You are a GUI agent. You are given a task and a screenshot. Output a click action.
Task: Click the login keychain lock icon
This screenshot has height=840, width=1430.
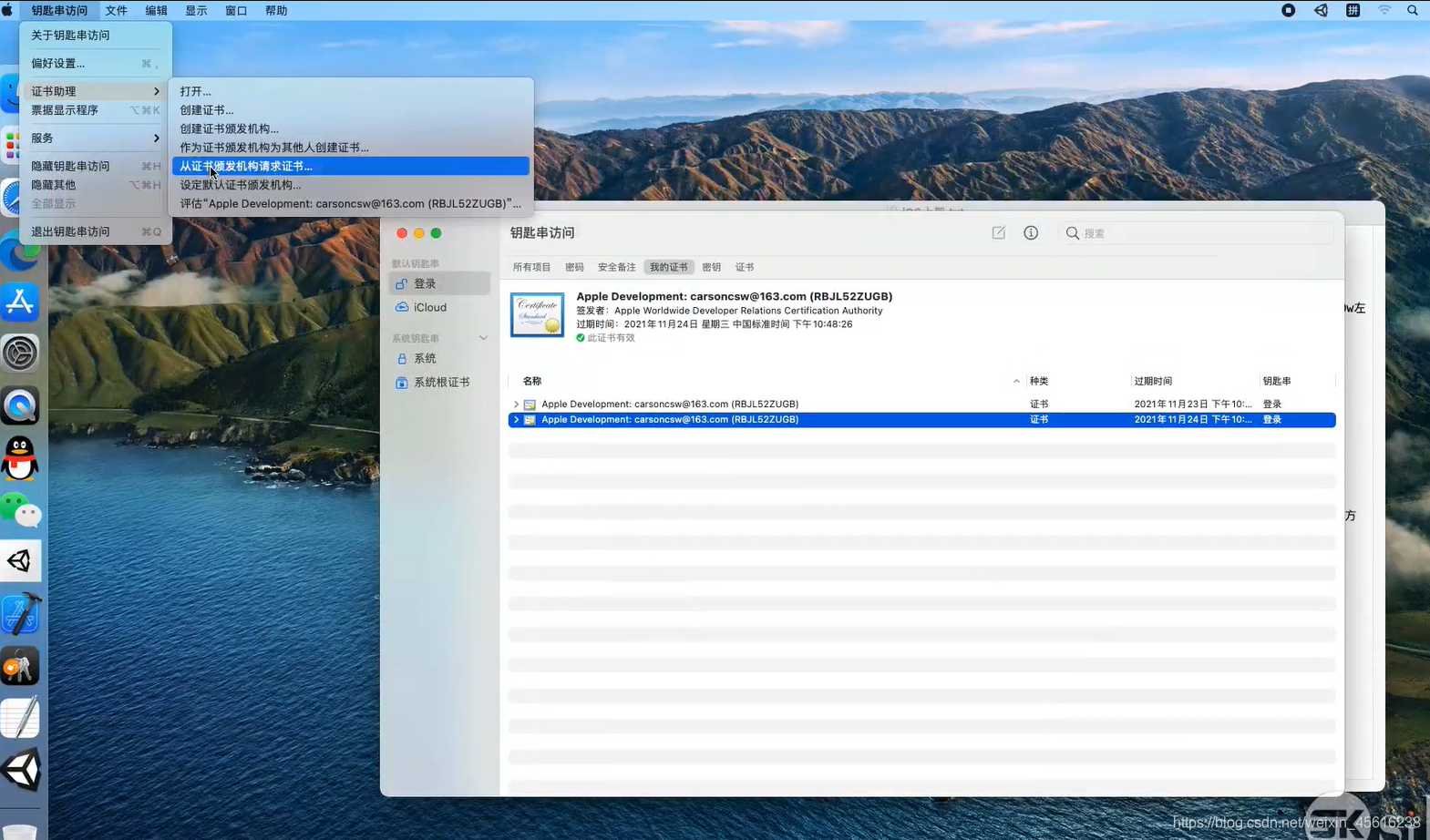click(x=401, y=283)
